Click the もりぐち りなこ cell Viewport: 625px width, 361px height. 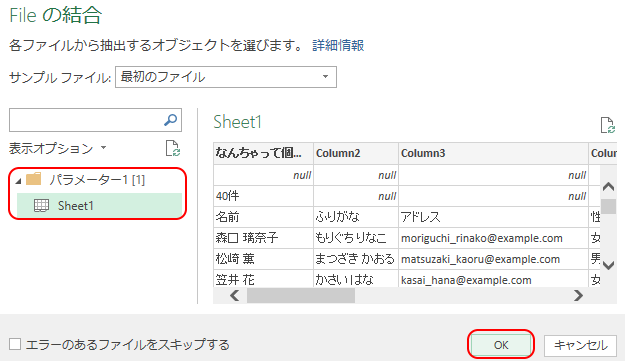tap(356, 238)
